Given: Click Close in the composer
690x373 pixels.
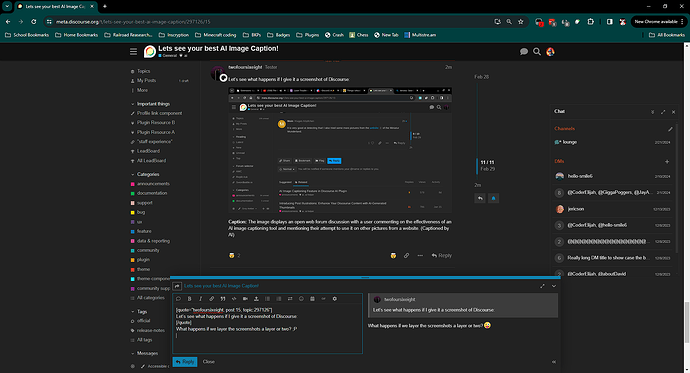Looking at the screenshot, I should [209, 362].
